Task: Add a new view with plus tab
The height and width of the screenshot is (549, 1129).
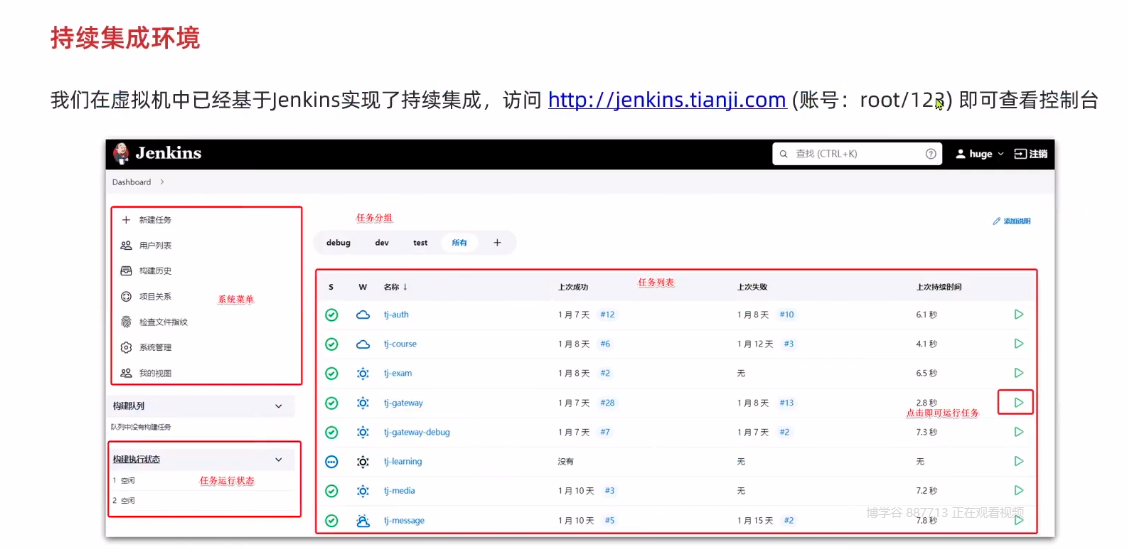Action: tap(497, 243)
